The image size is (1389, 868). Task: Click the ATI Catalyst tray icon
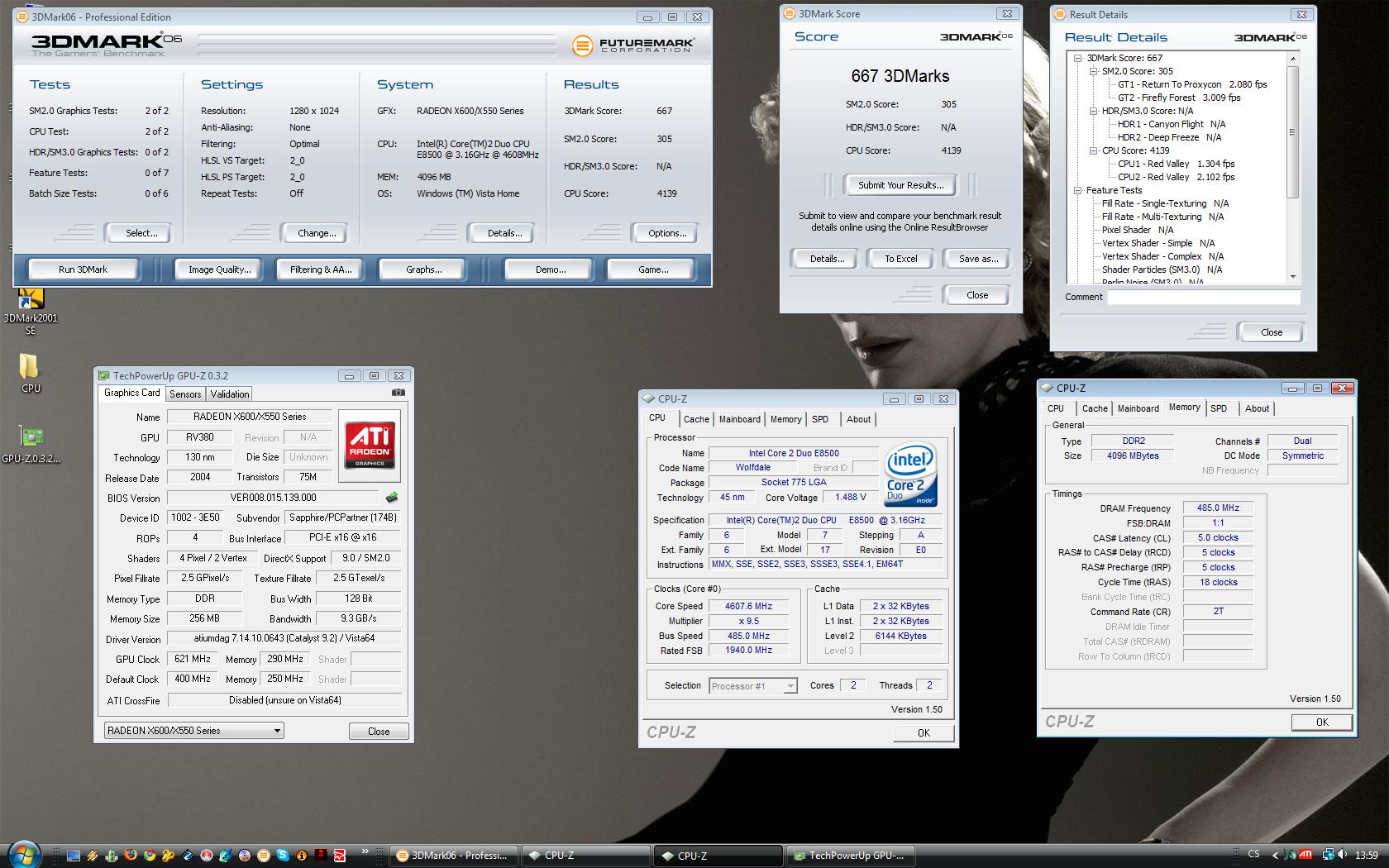(x=1305, y=854)
